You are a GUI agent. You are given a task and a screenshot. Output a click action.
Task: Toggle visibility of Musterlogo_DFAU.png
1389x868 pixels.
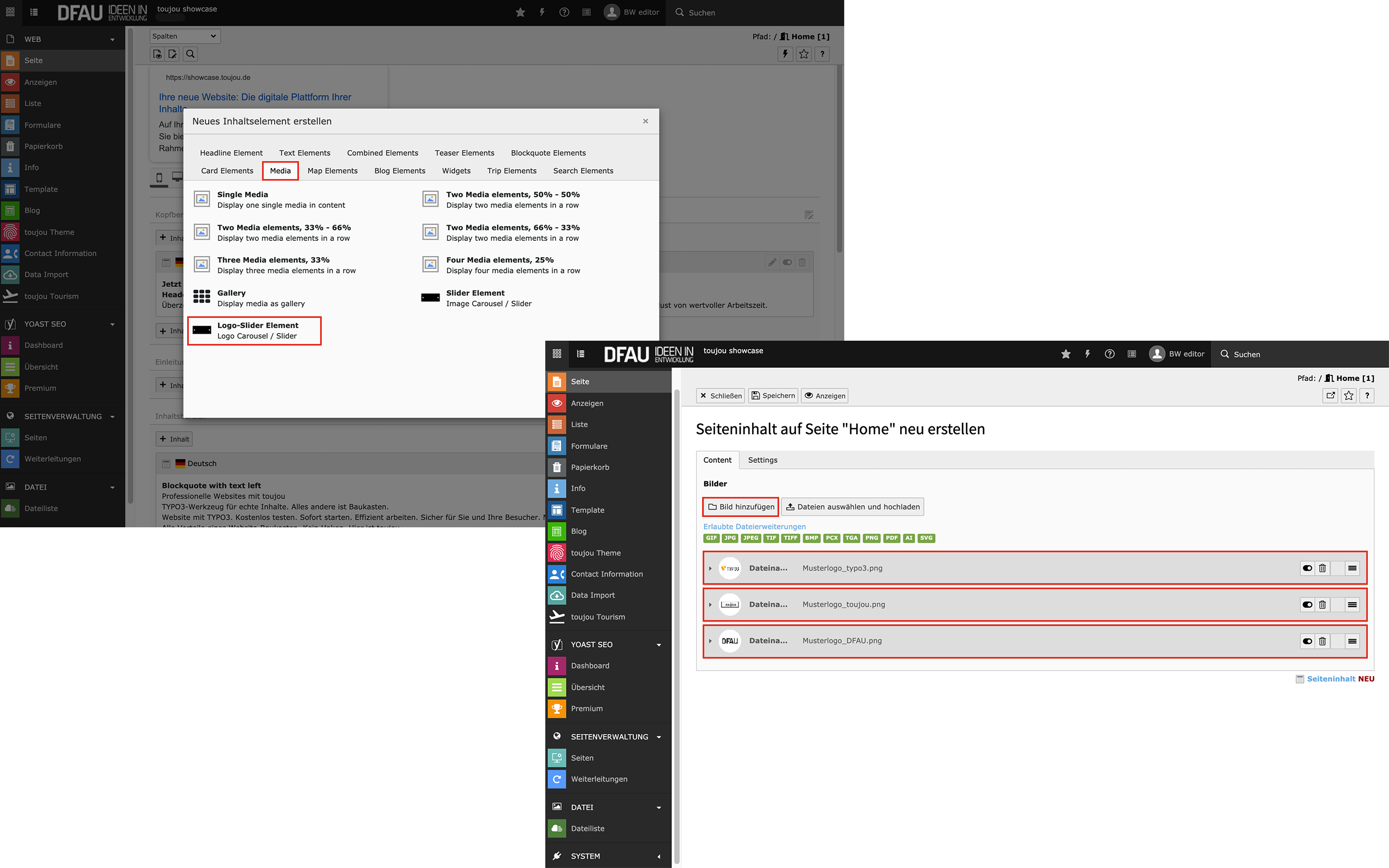coord(1308,641)
